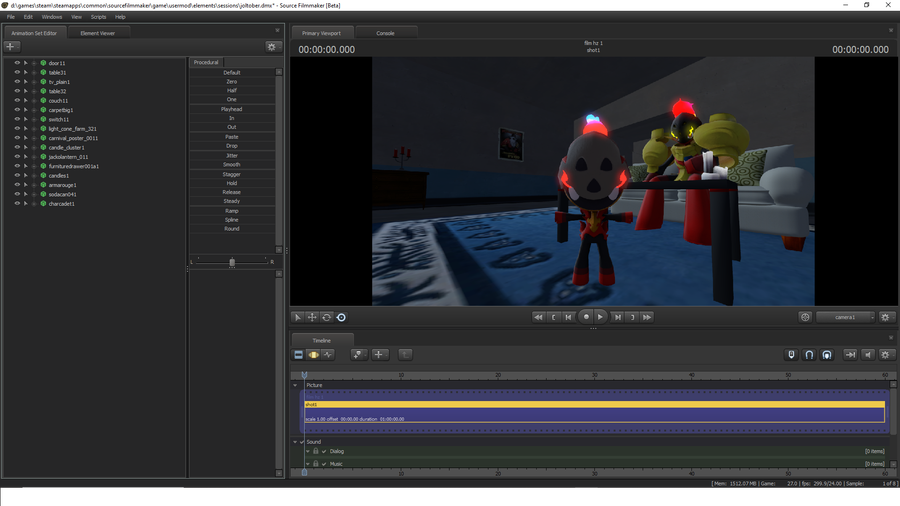Click the timeline up-level arrow button
Screen dimensions: 900x506
[405, 355]
